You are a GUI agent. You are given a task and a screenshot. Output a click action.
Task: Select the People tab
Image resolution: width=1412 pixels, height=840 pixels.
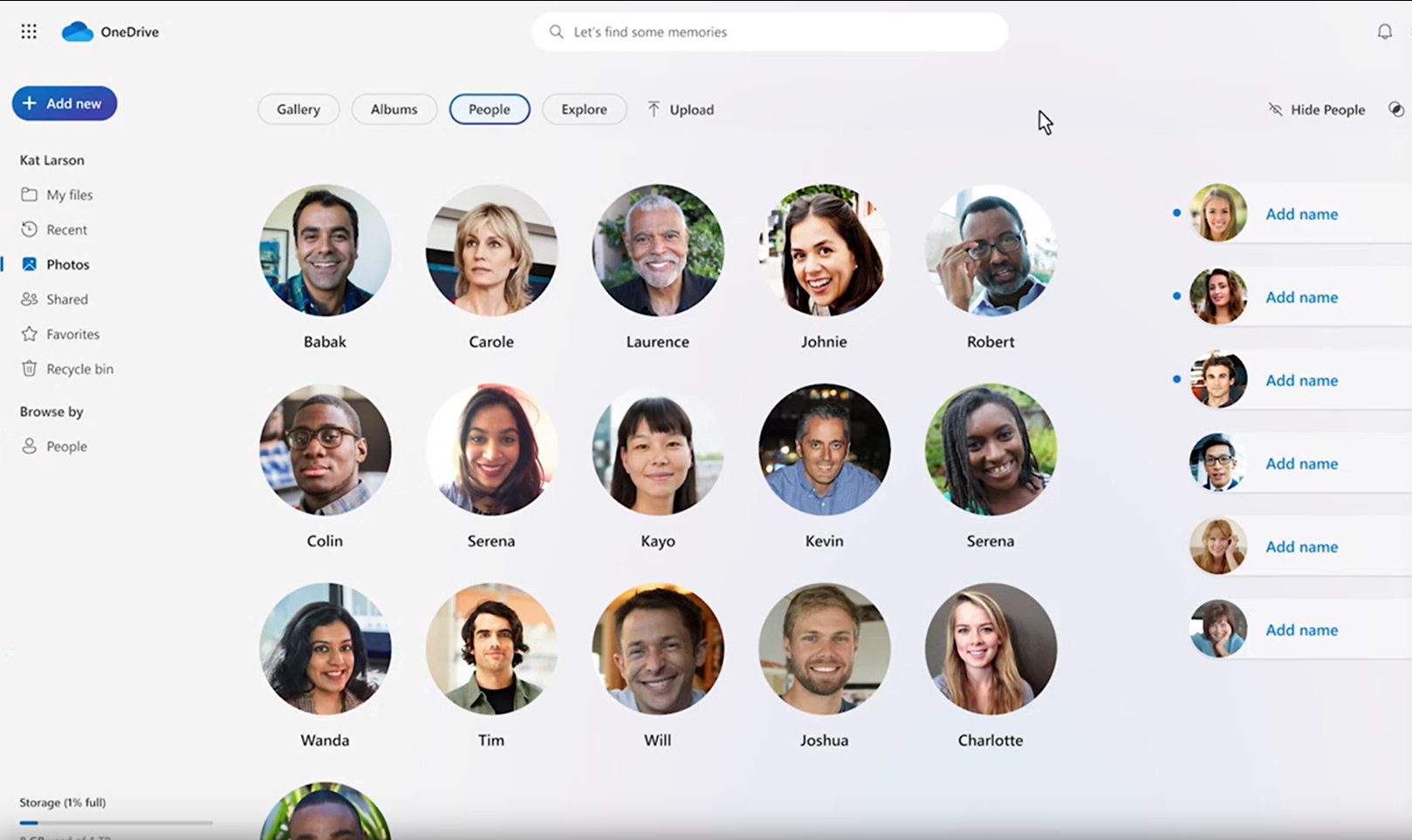[x=490, y=109]
